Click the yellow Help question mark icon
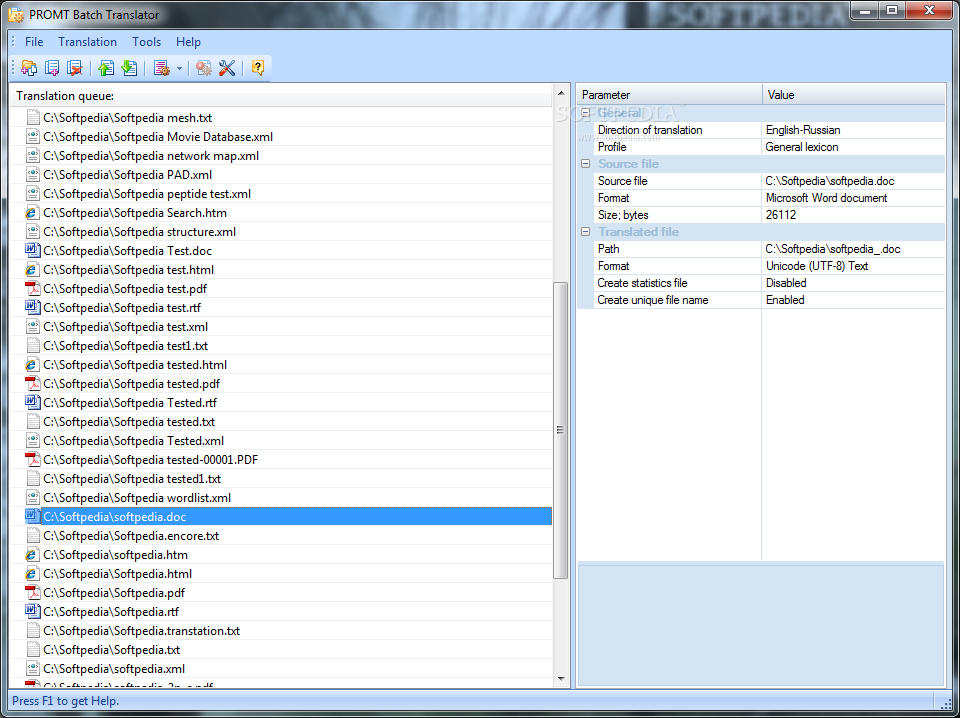Image resolution: width=960 pixels, height=718 pixels. click(x=258, y=68)
